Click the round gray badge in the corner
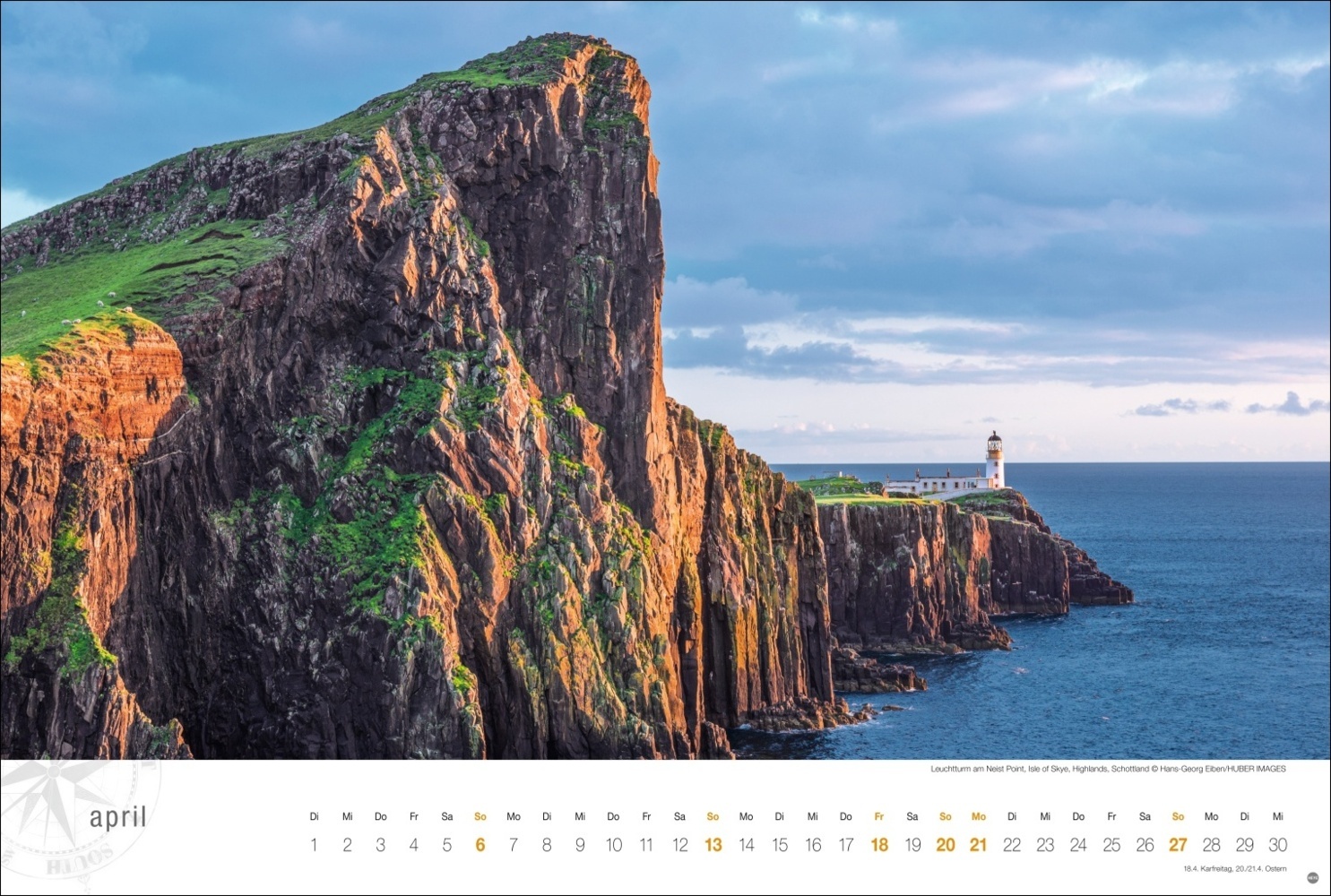This screenshot has height=896, width=1331. [1313, 877]
